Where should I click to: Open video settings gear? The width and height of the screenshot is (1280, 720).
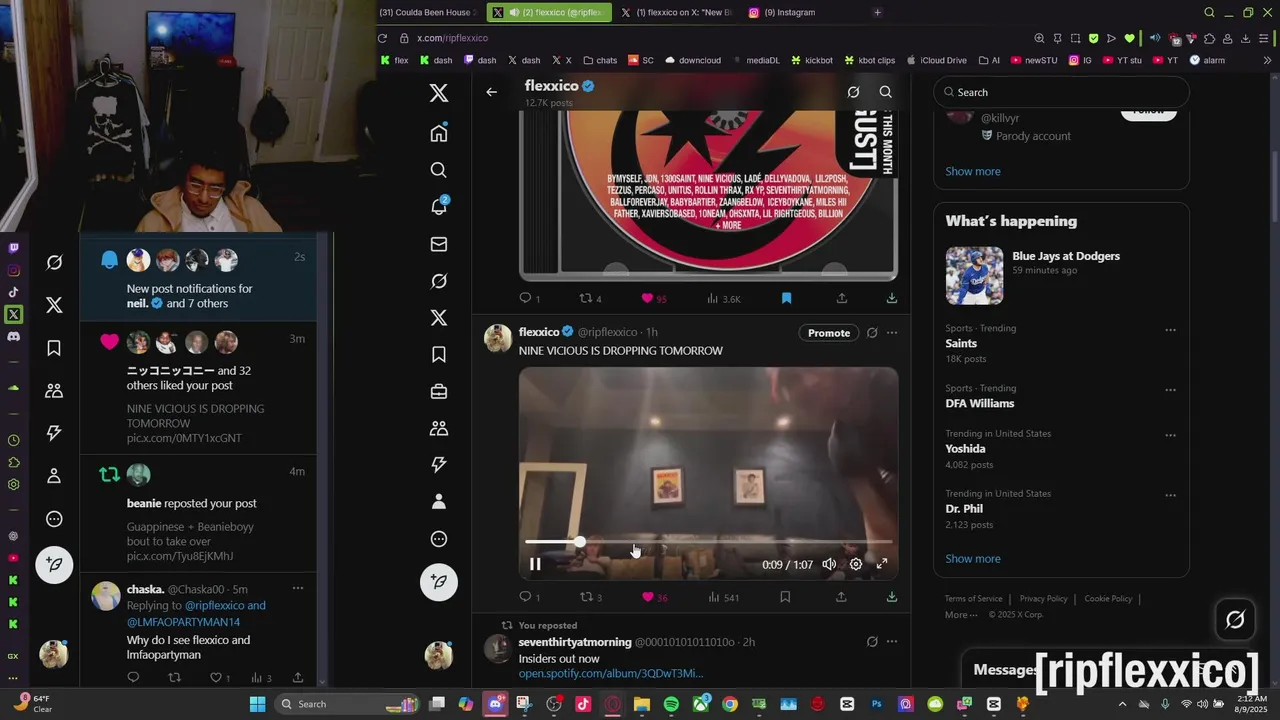tap(856, 564)
